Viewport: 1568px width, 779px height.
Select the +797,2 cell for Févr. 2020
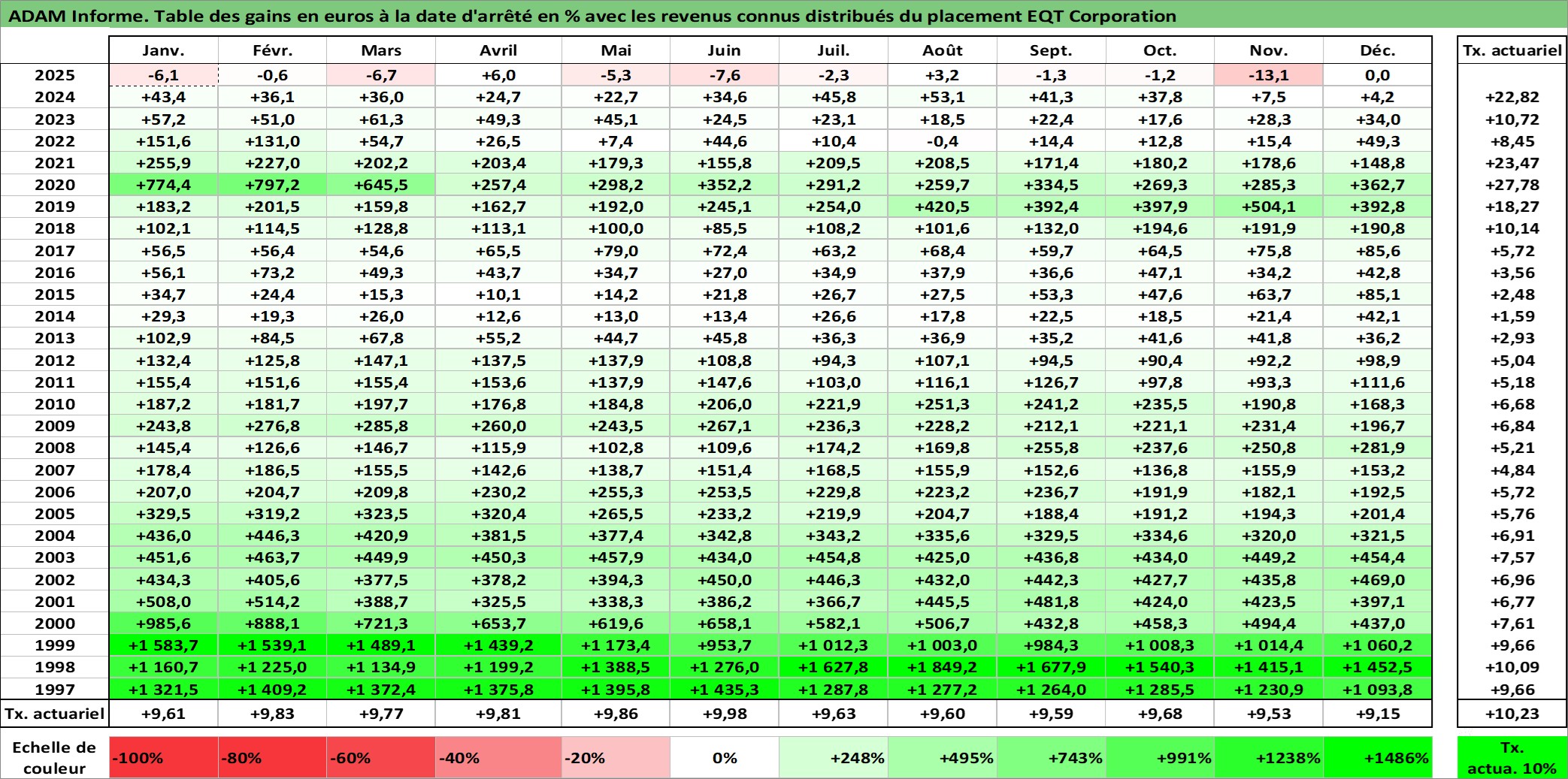pos(272,185)
